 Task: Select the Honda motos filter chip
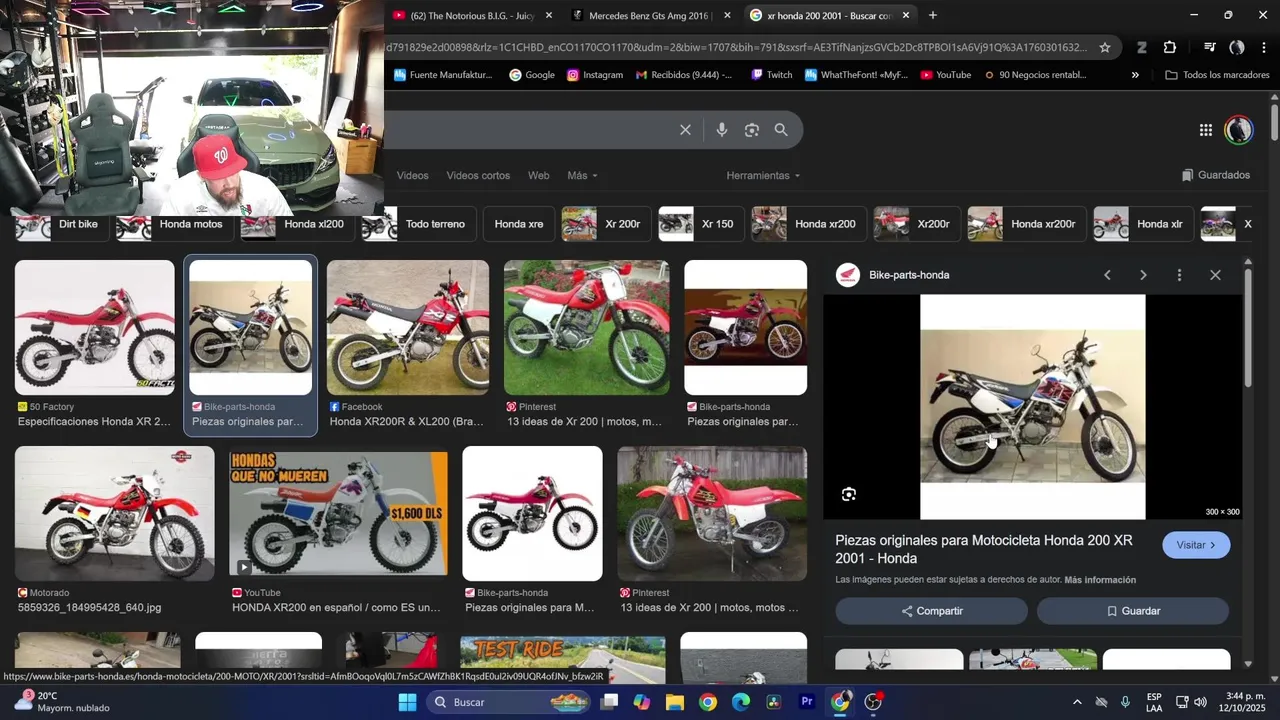174,224
